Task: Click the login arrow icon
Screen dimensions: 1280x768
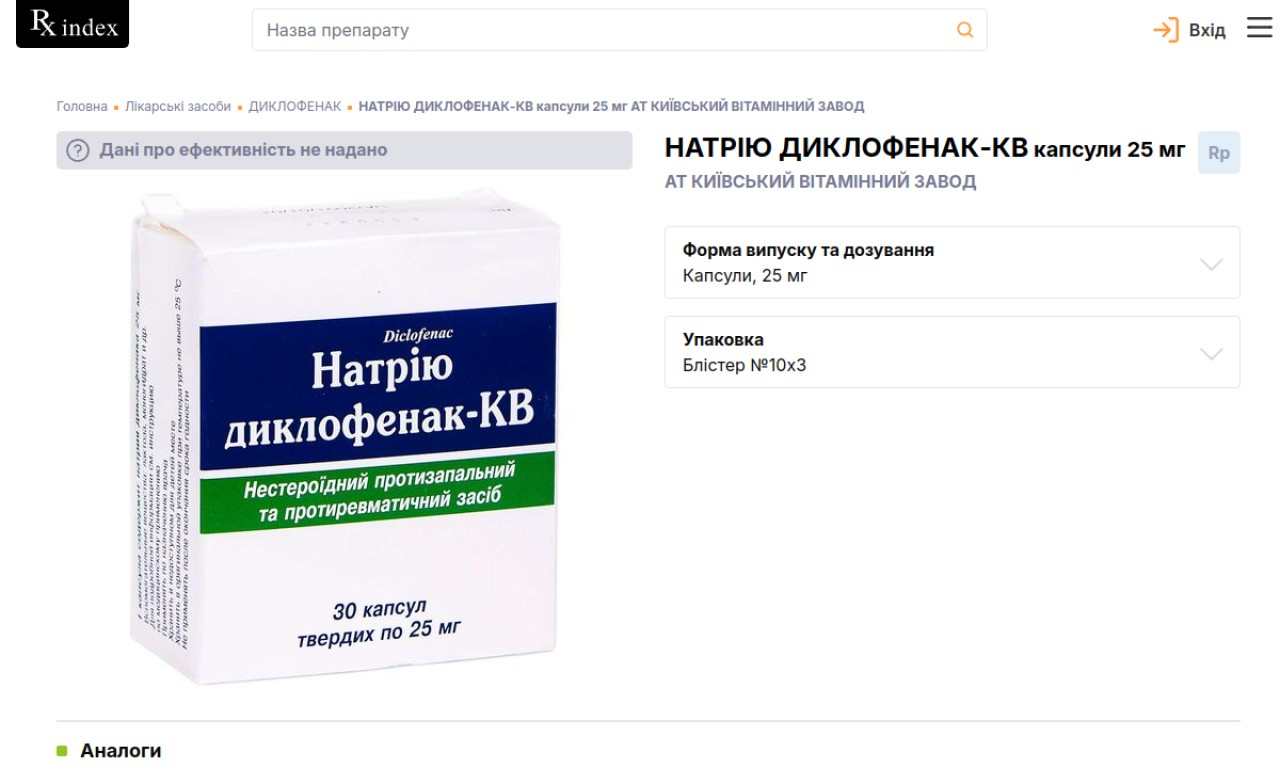Action: tap(1166, 30)
